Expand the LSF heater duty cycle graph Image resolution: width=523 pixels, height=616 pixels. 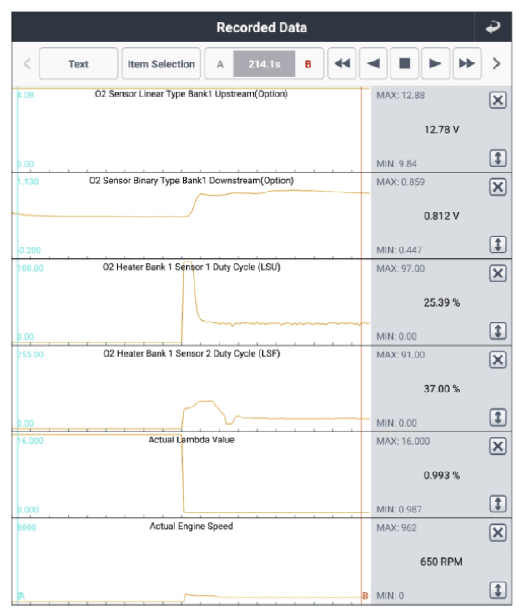[497, 417]
